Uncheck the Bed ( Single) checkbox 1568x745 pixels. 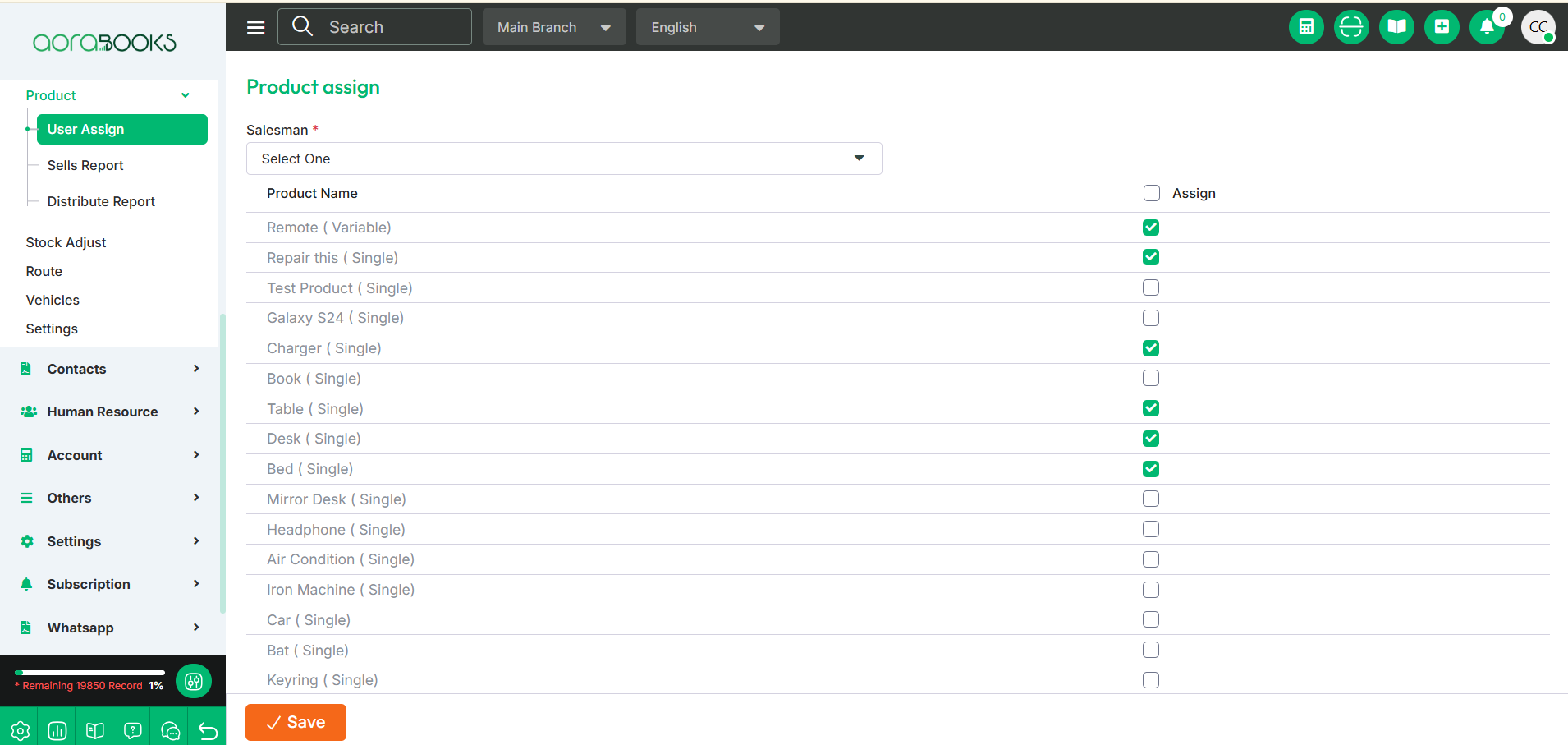1151,469
